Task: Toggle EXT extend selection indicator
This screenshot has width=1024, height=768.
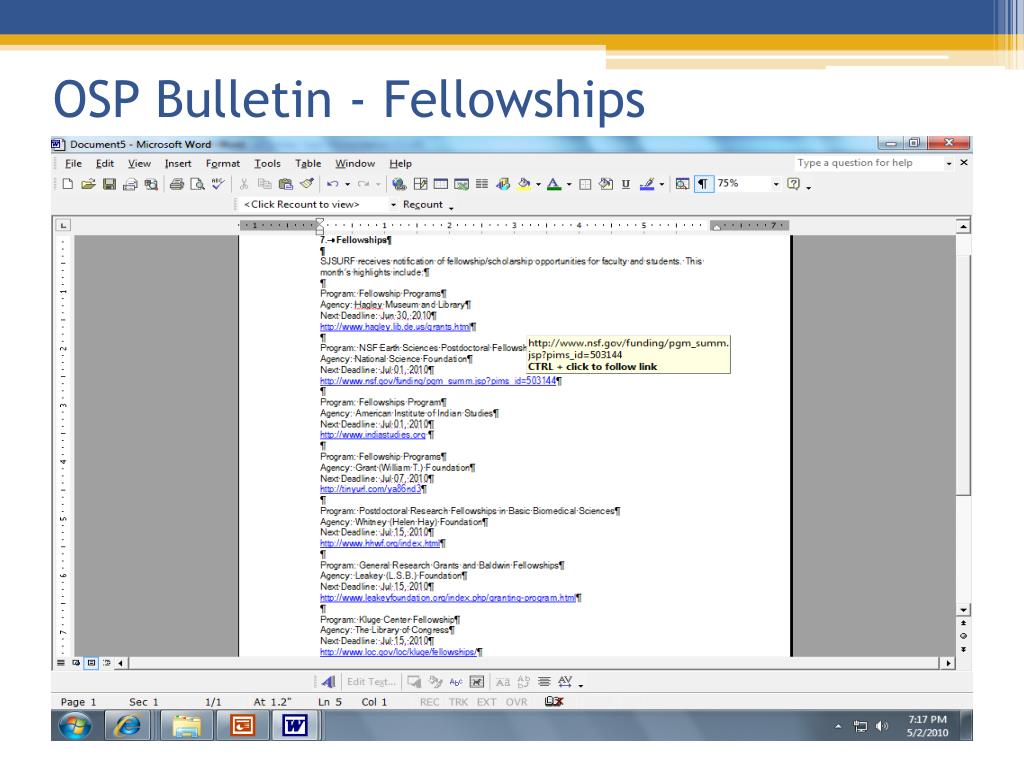Action: click(x=487, y=702)
